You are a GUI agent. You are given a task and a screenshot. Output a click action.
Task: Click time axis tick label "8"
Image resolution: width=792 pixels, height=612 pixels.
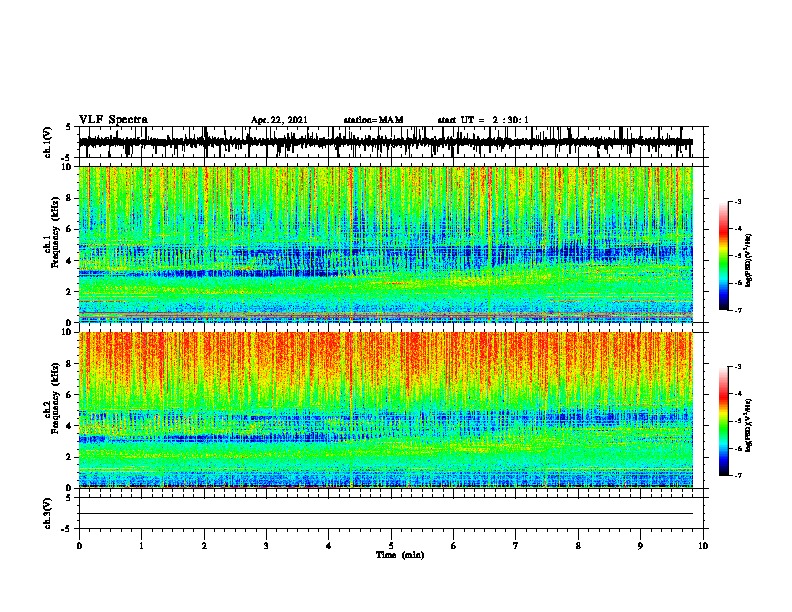(578, 546)
